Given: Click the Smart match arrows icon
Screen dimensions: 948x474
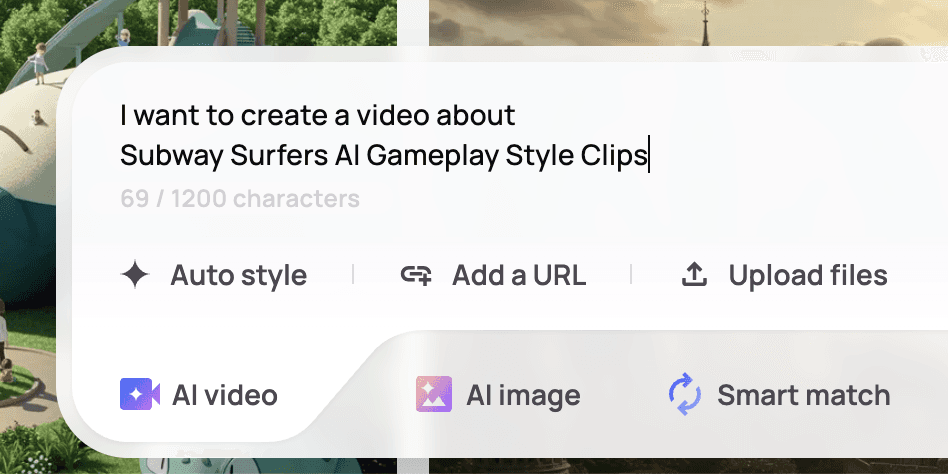Looking at the screenshot, I should click(685, 394).
